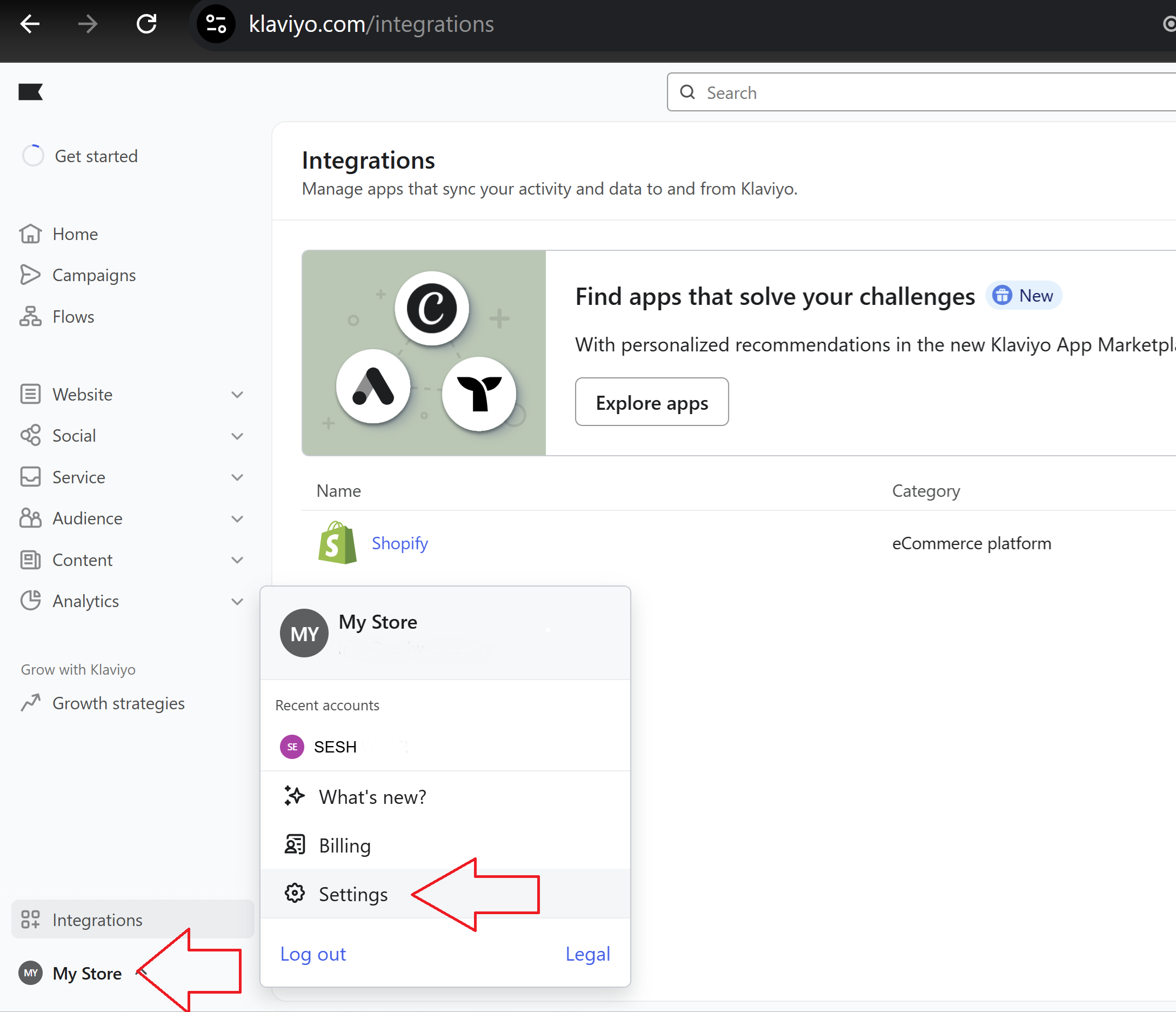
Task: Open Billing from account menu
Action: (x=344, y=845)
